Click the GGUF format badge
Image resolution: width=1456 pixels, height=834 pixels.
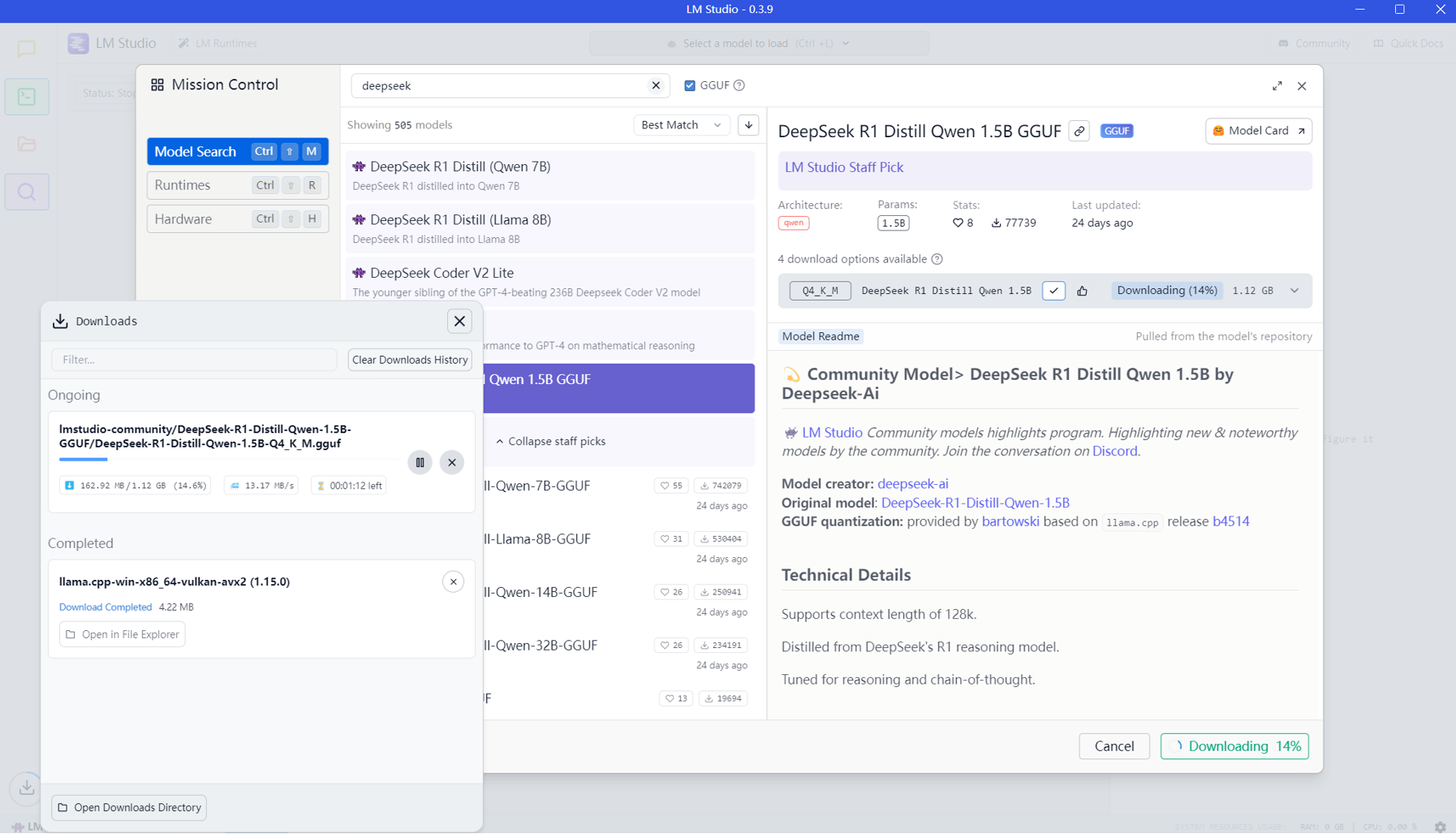[x=1117, y=131]
